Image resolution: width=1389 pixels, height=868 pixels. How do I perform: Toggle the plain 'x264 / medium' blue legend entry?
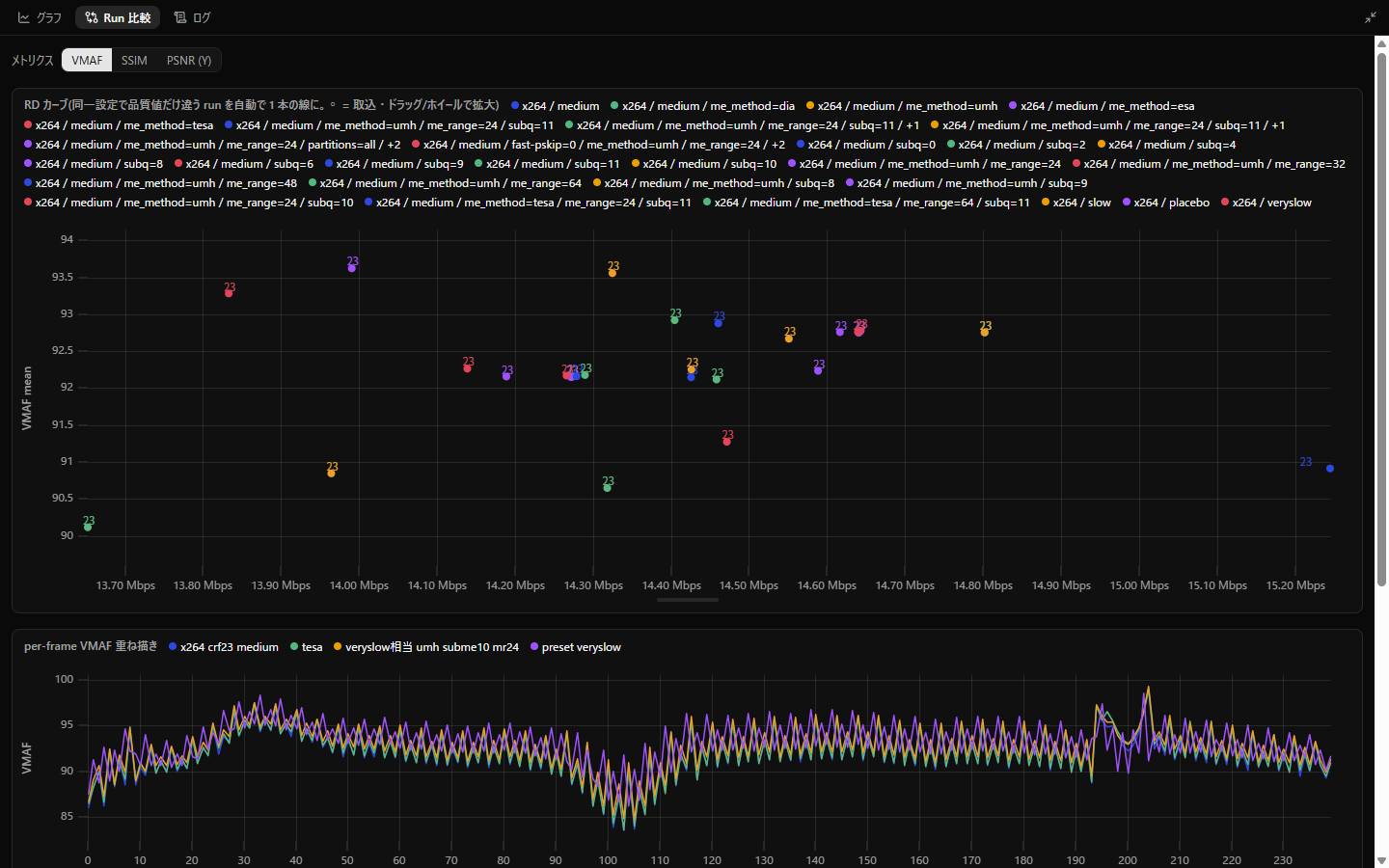[555, 106]
